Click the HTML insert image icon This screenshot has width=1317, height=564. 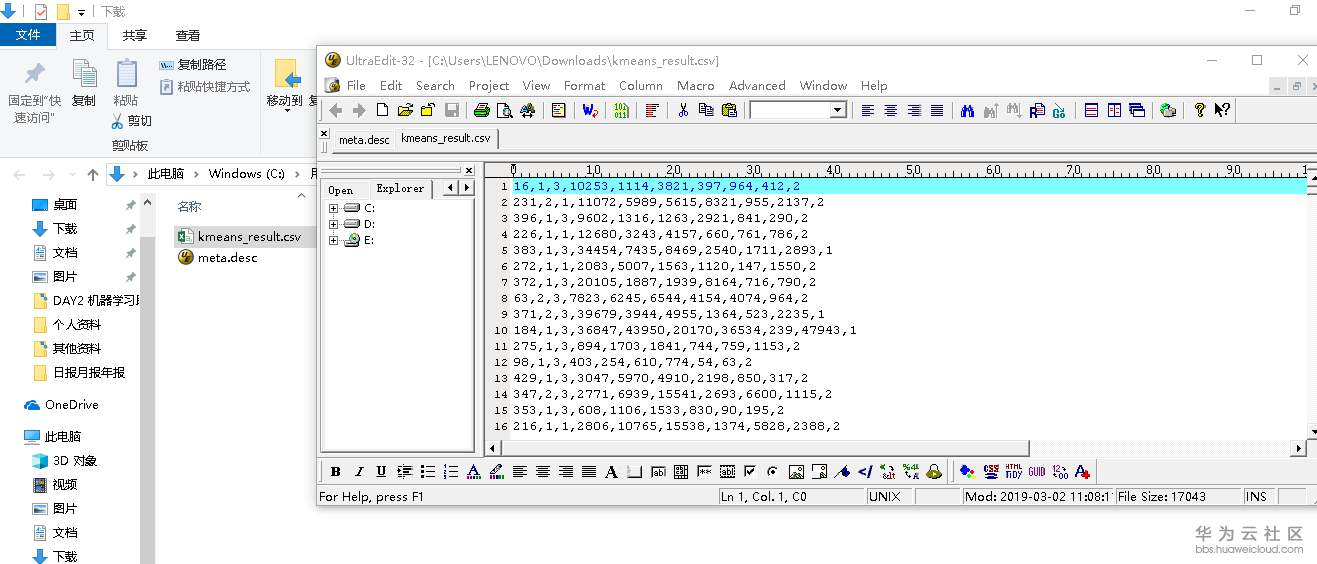pyautogui.click(x=796, y=472)
